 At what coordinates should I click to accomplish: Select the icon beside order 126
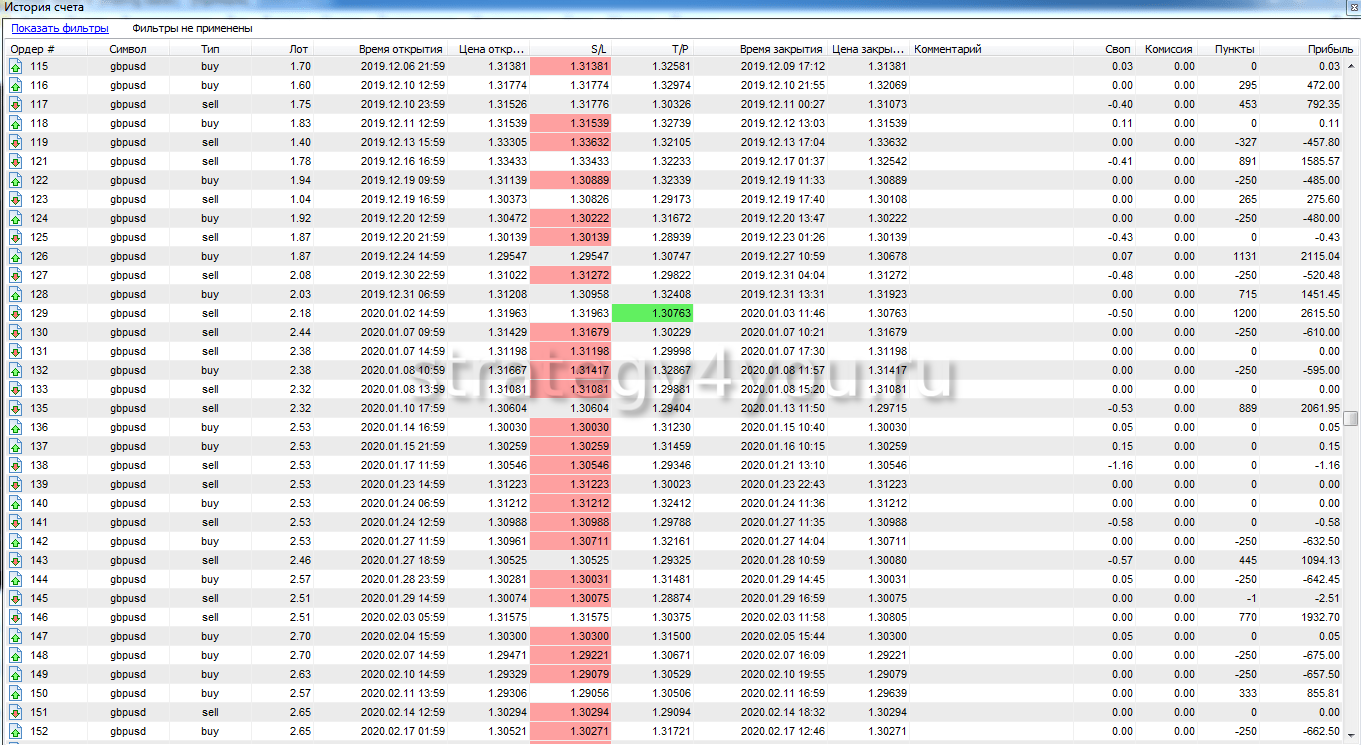point(15,257)
